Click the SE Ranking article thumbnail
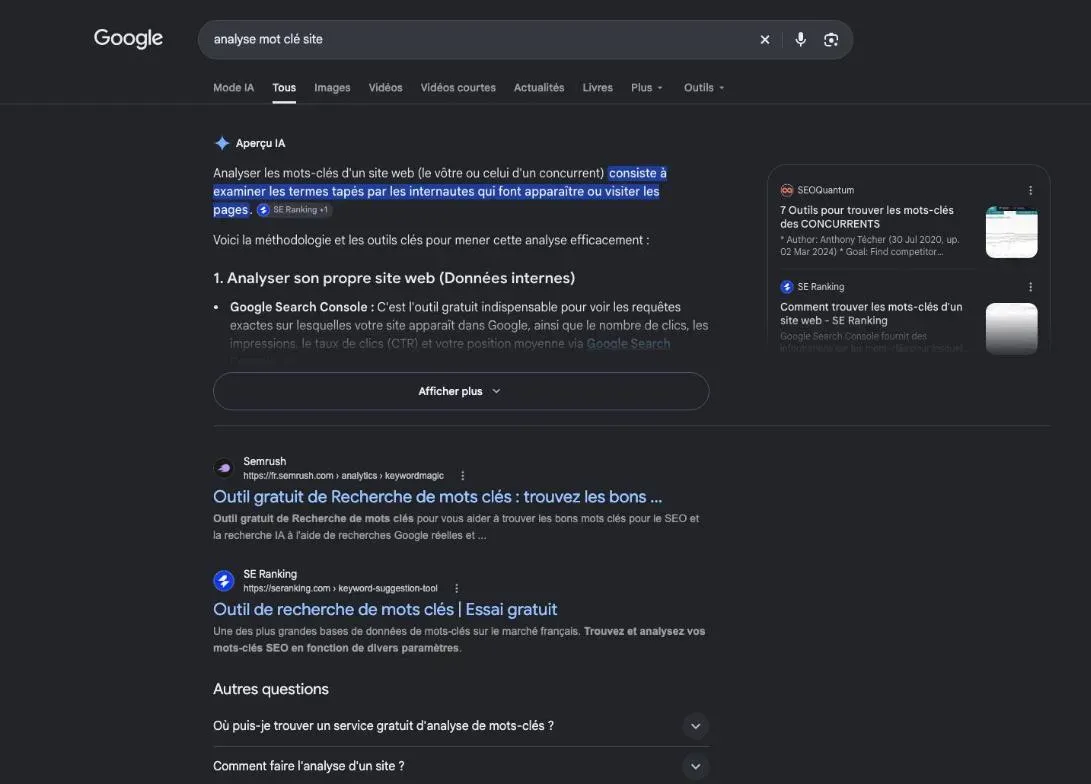This screenshot has height=784, width=1091. [x=1012, y=328]
